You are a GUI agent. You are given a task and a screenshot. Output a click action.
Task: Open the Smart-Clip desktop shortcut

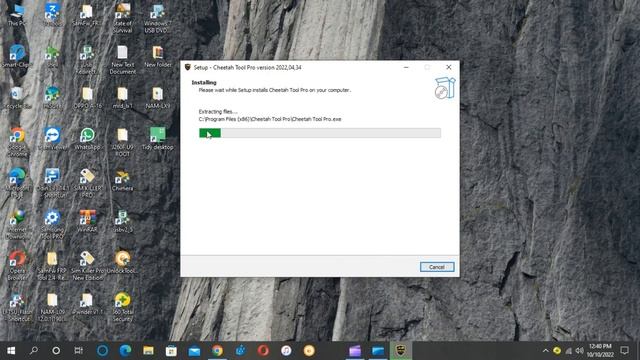click(x=17, y=56)
